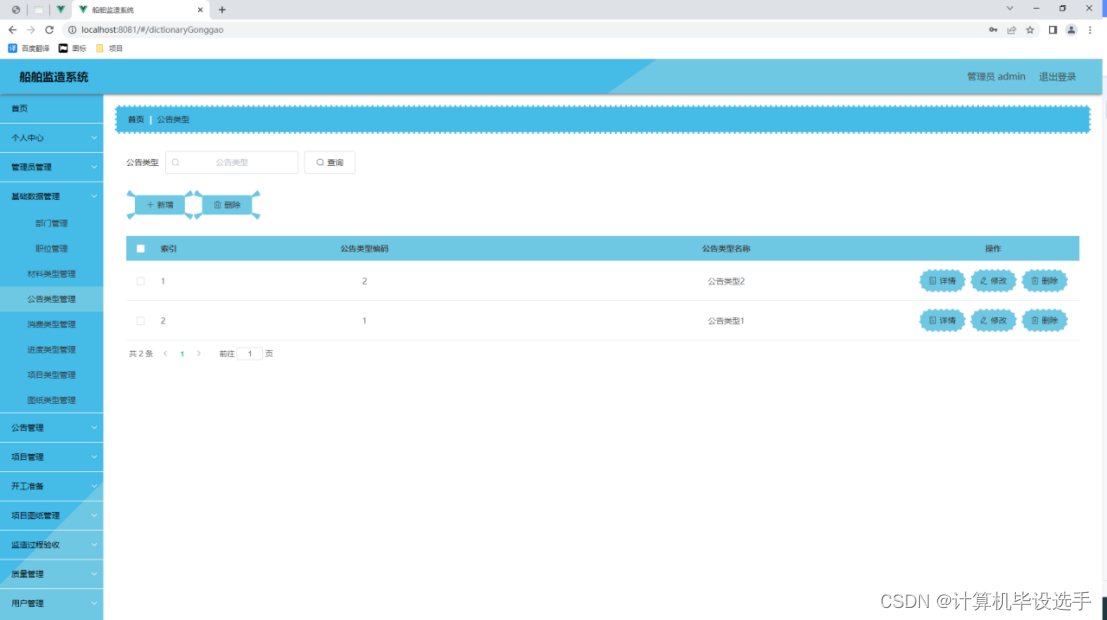Click the 查询 search button

pos(330,162)
